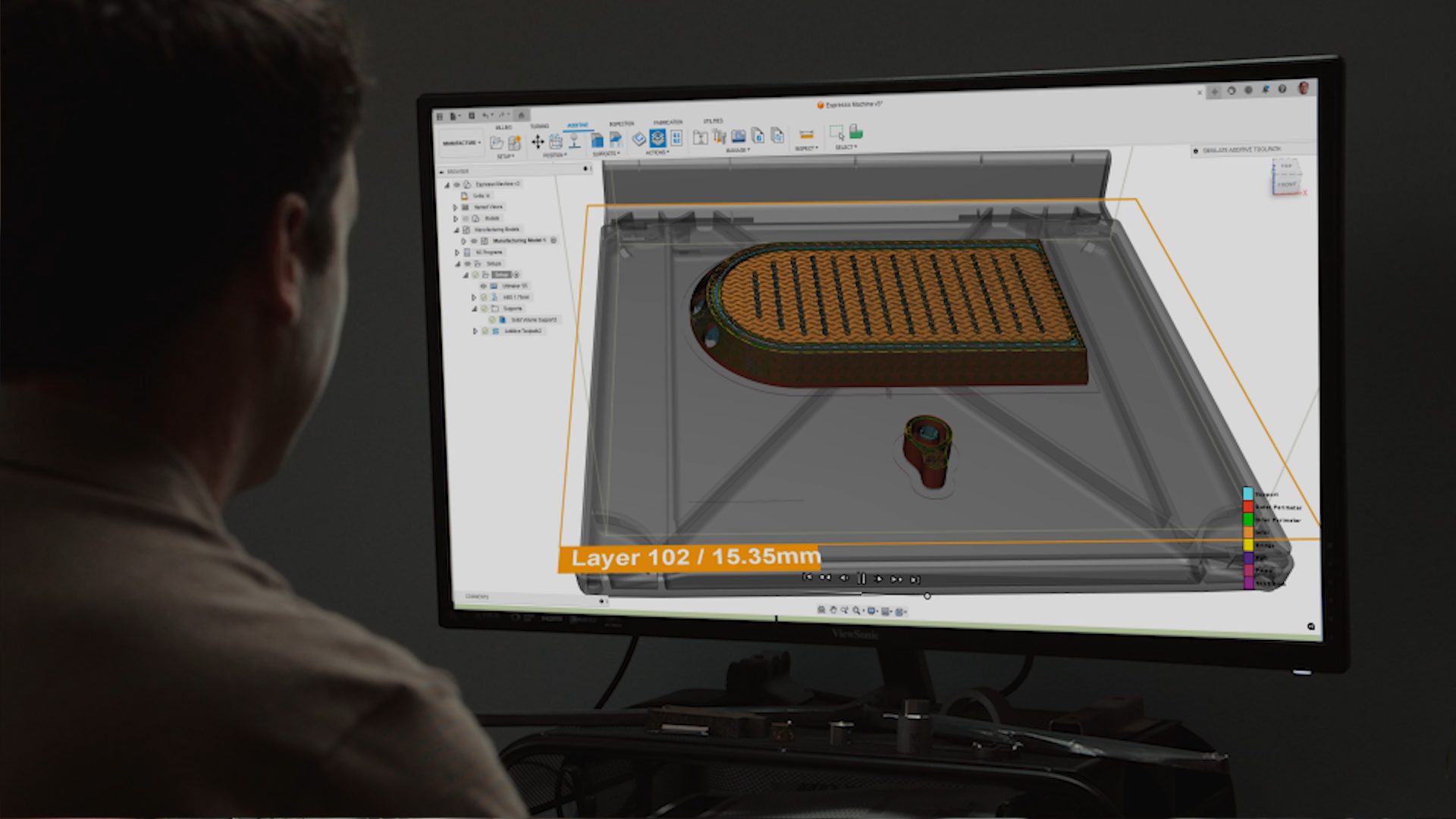Click the new setup folder icon
The width and height of the screenshot is (1456, 819).
tap(497, 143)
